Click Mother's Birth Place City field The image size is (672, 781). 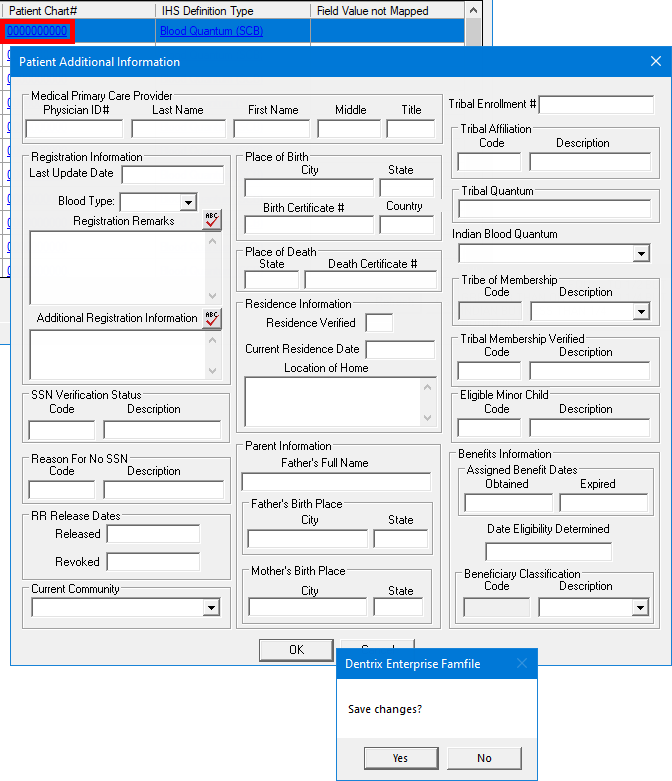coord(307,607)
